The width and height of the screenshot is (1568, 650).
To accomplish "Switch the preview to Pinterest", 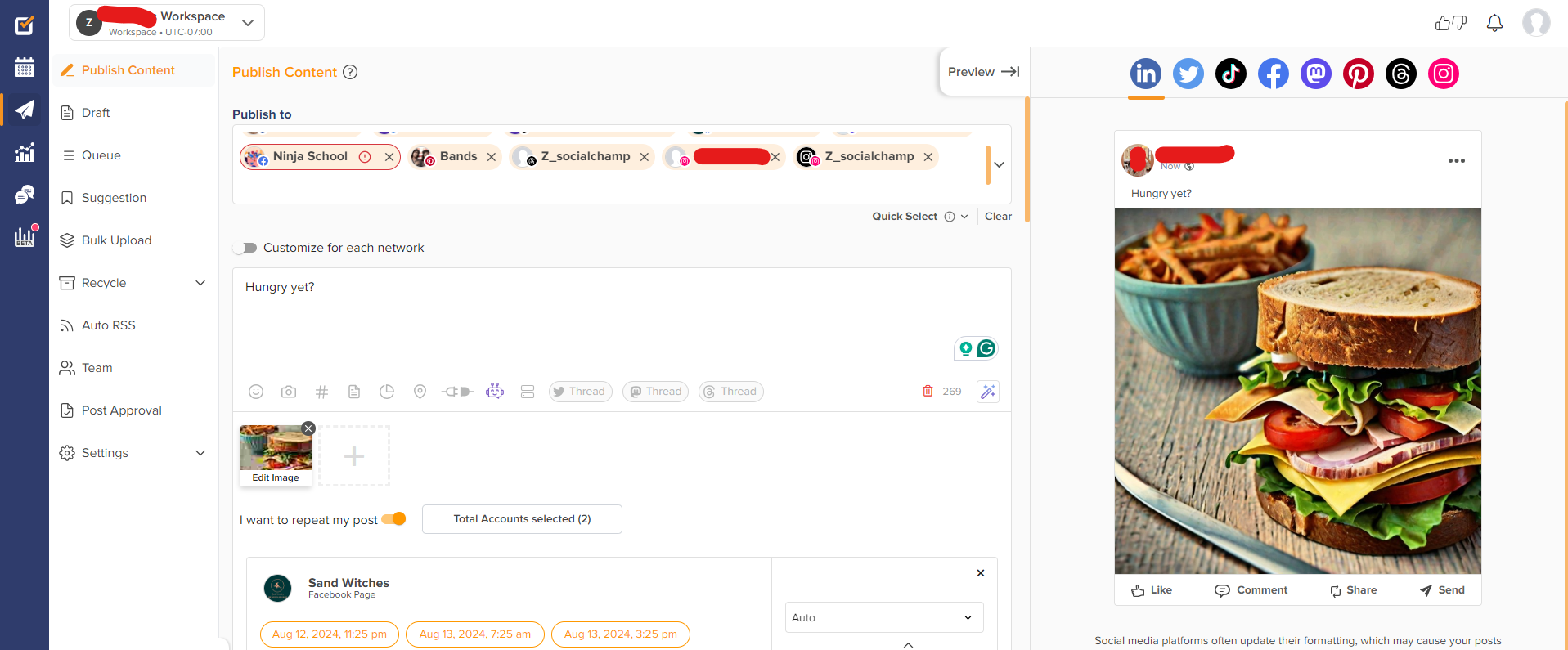I will click(1359, 74).
